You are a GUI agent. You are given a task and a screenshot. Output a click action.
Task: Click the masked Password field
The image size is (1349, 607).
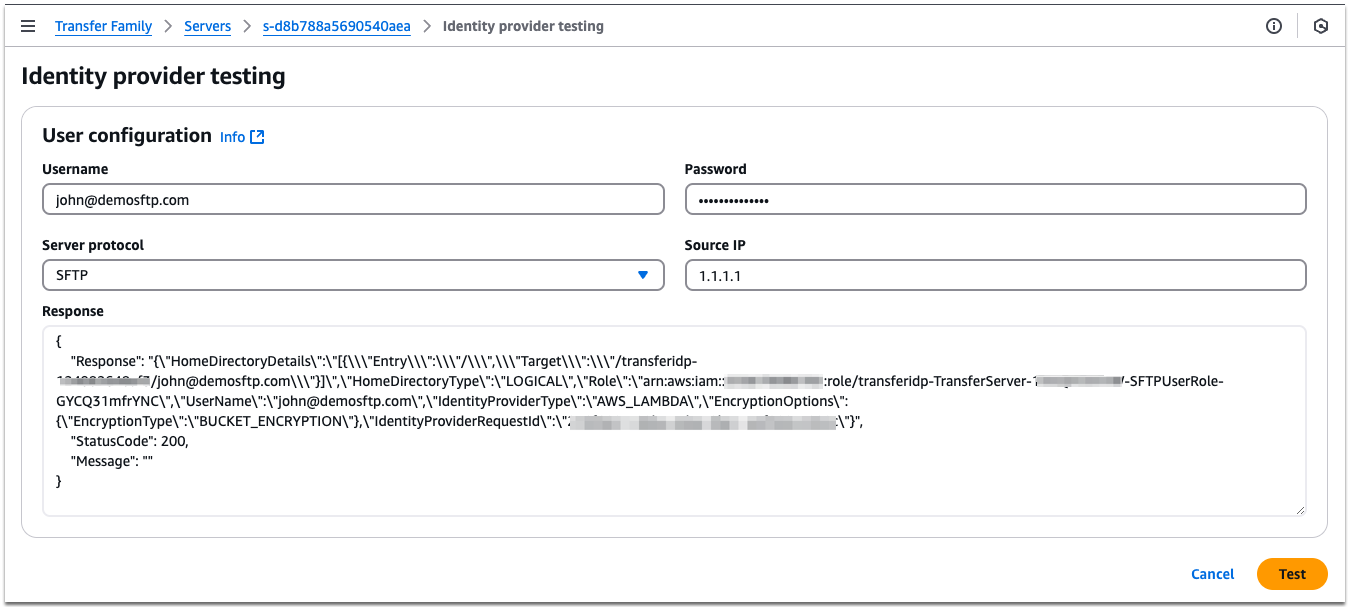click(x=995, y=199)
